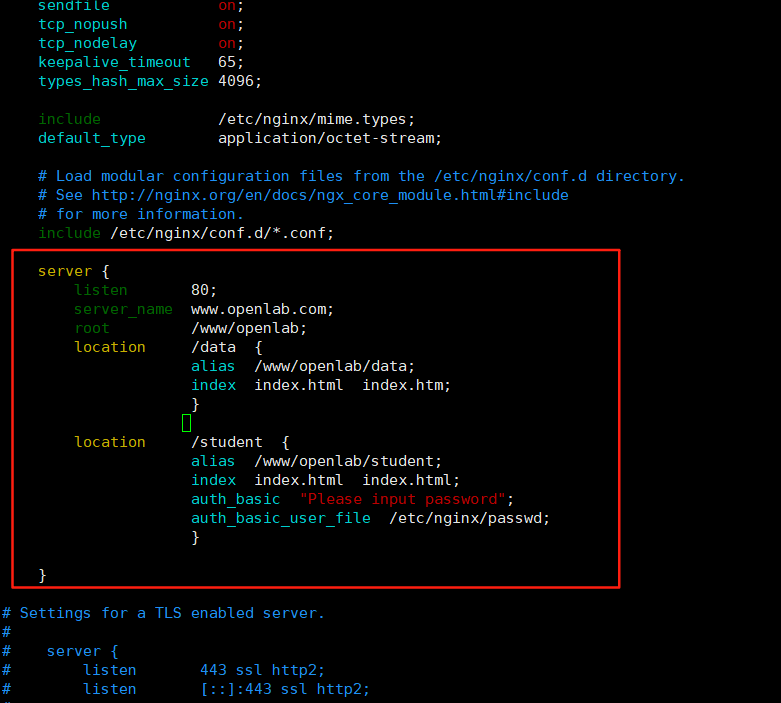Viewport: 781px width, 703px height.
Task: Click the /etc/nginx/mime.types; path
Action: [316, 120]
